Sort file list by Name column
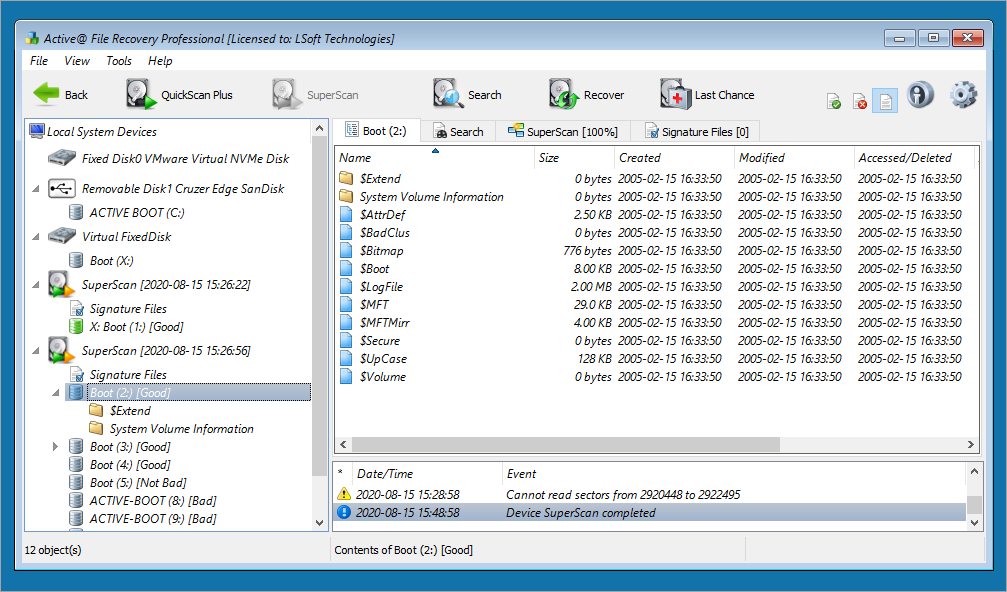The height and width of the screenshot is (592, 1007). tap(435, 158)
